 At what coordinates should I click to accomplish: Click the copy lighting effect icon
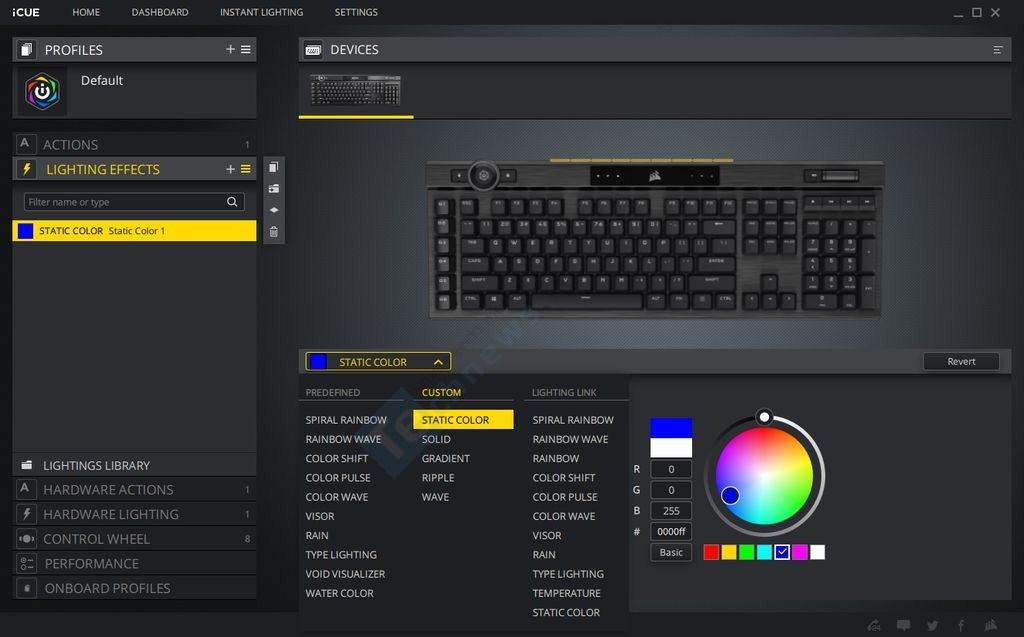point(274,167)
